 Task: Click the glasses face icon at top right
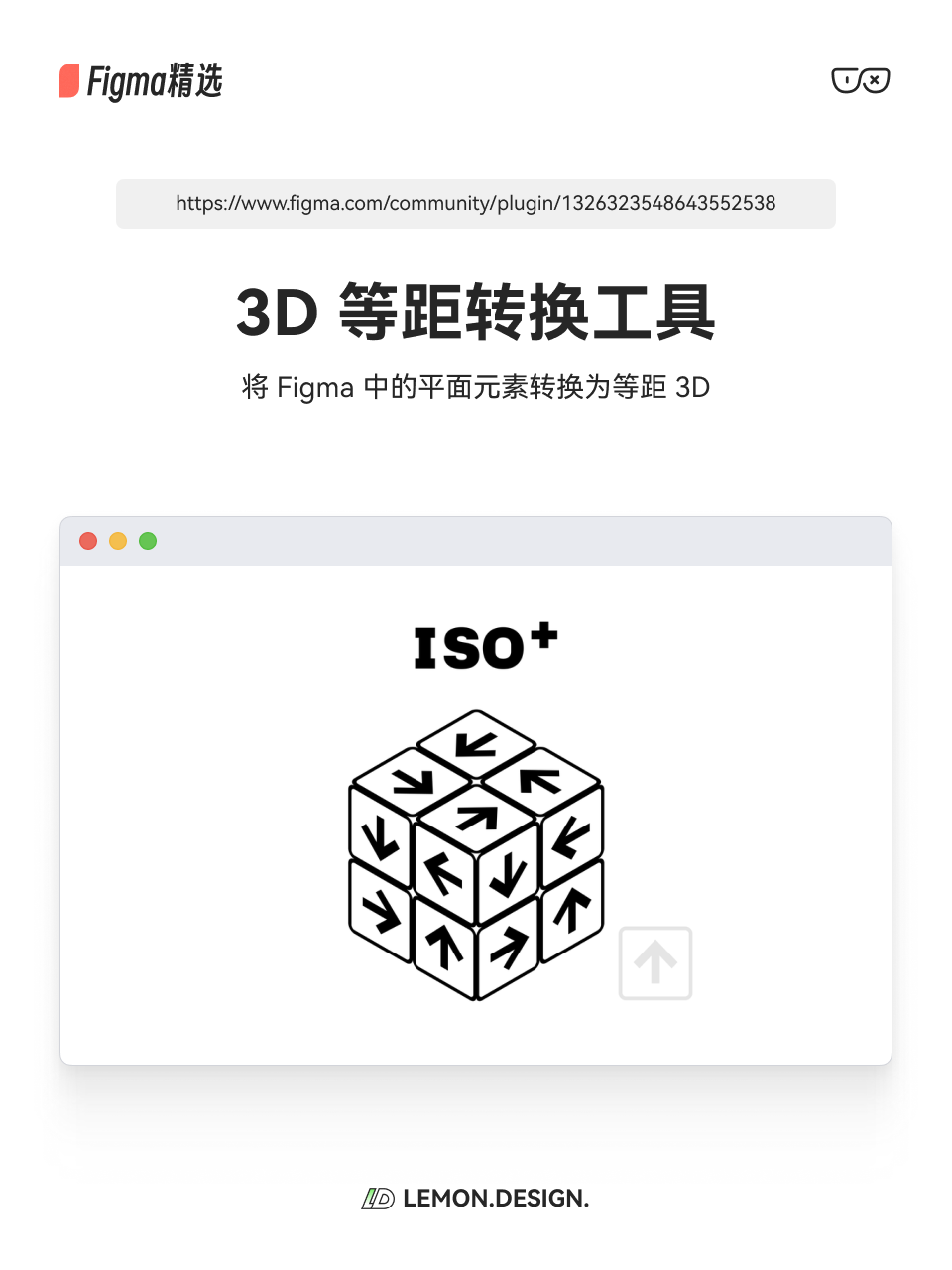pyautogui.click(x=860, y=80)
